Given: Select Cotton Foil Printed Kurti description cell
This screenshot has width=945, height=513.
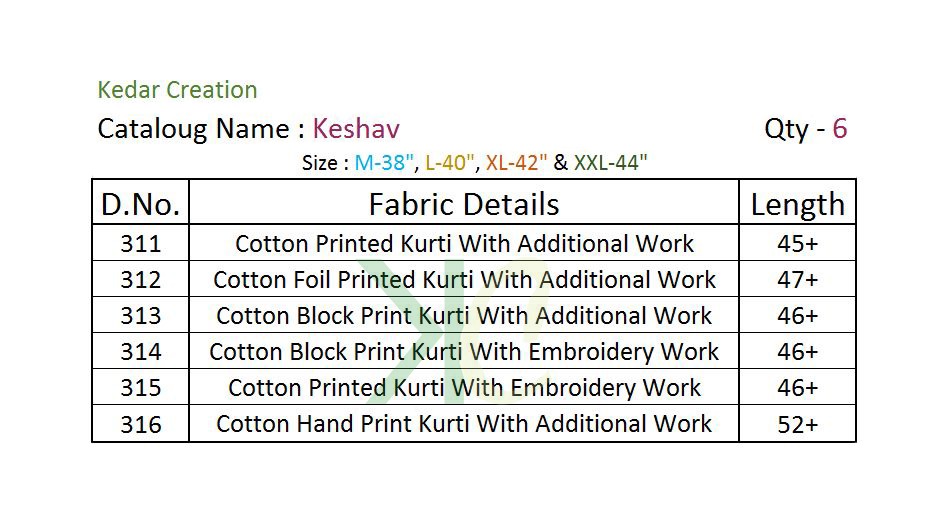Looking at the screenshot, I should 463,279.
